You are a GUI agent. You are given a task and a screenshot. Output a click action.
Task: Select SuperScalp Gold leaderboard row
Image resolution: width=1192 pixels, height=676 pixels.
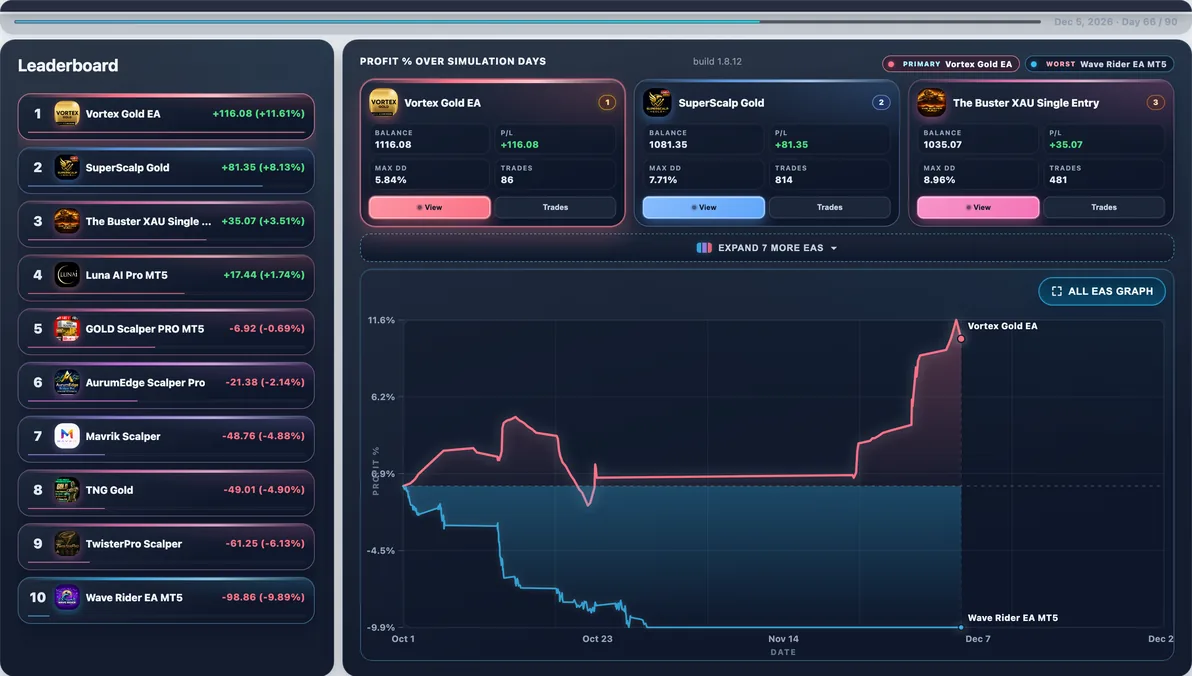point(166,170)
